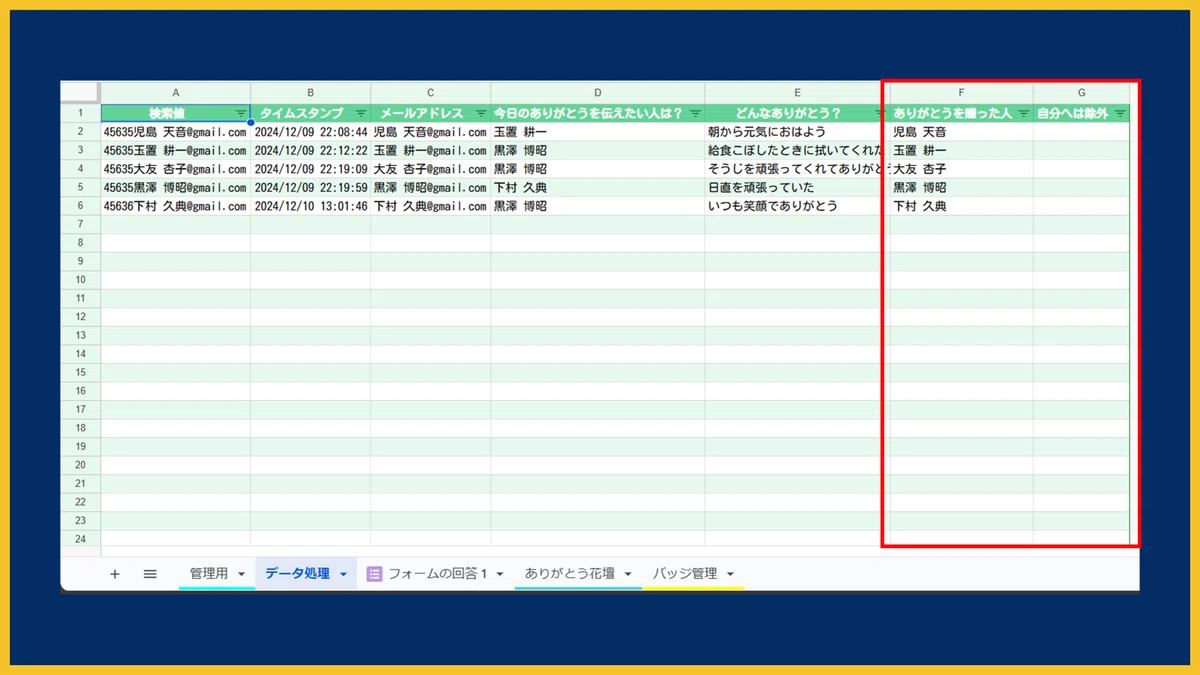
Task: Click cell 45635玉置 耕一@gmail.com
Action: 175,150
